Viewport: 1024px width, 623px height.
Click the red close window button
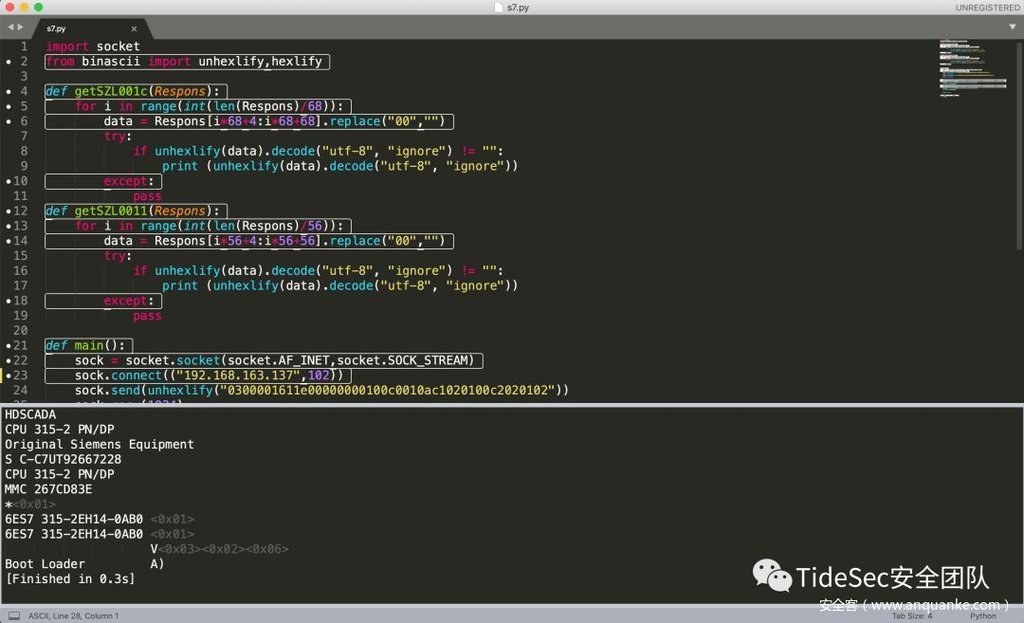[x=10, y=7]
